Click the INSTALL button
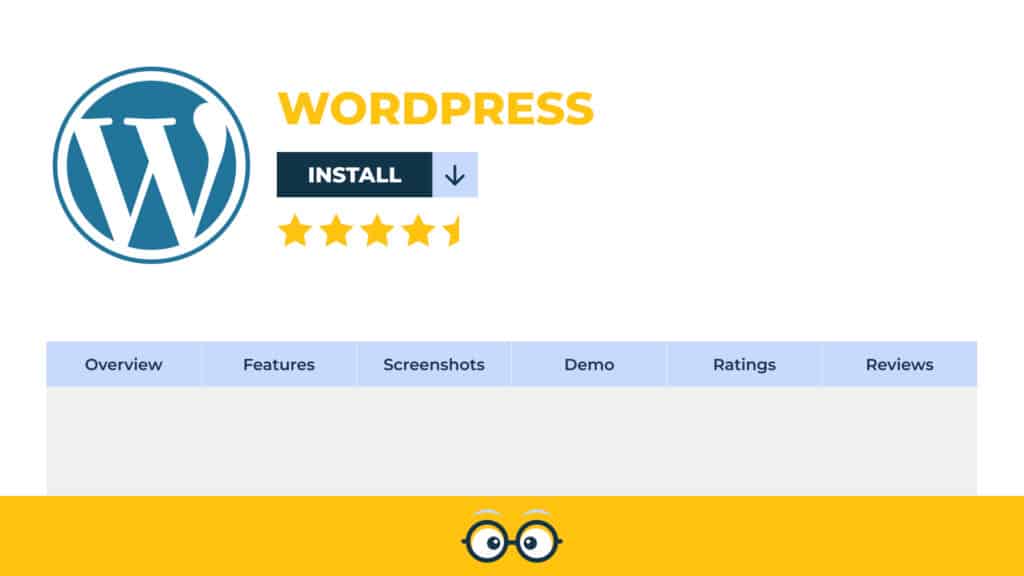This screenshot has height=576, width=1024. (354, 174)
